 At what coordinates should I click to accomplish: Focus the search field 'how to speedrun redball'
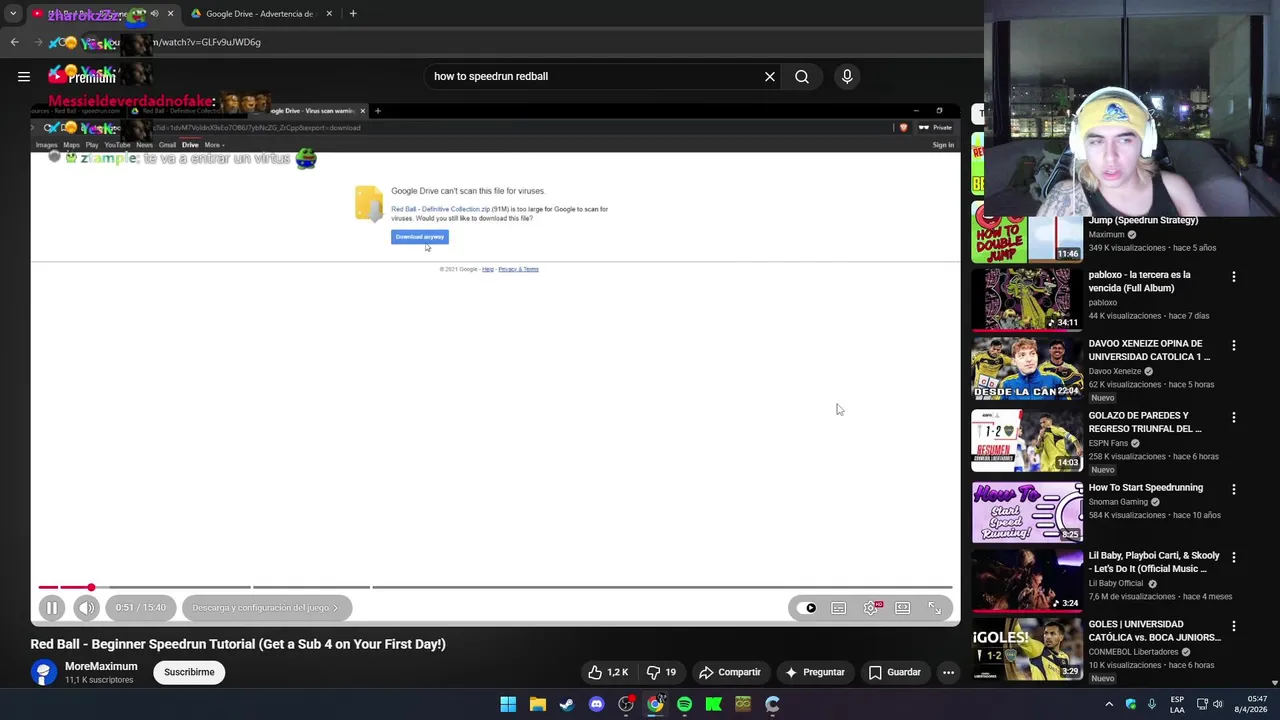[x=595, y=76]
